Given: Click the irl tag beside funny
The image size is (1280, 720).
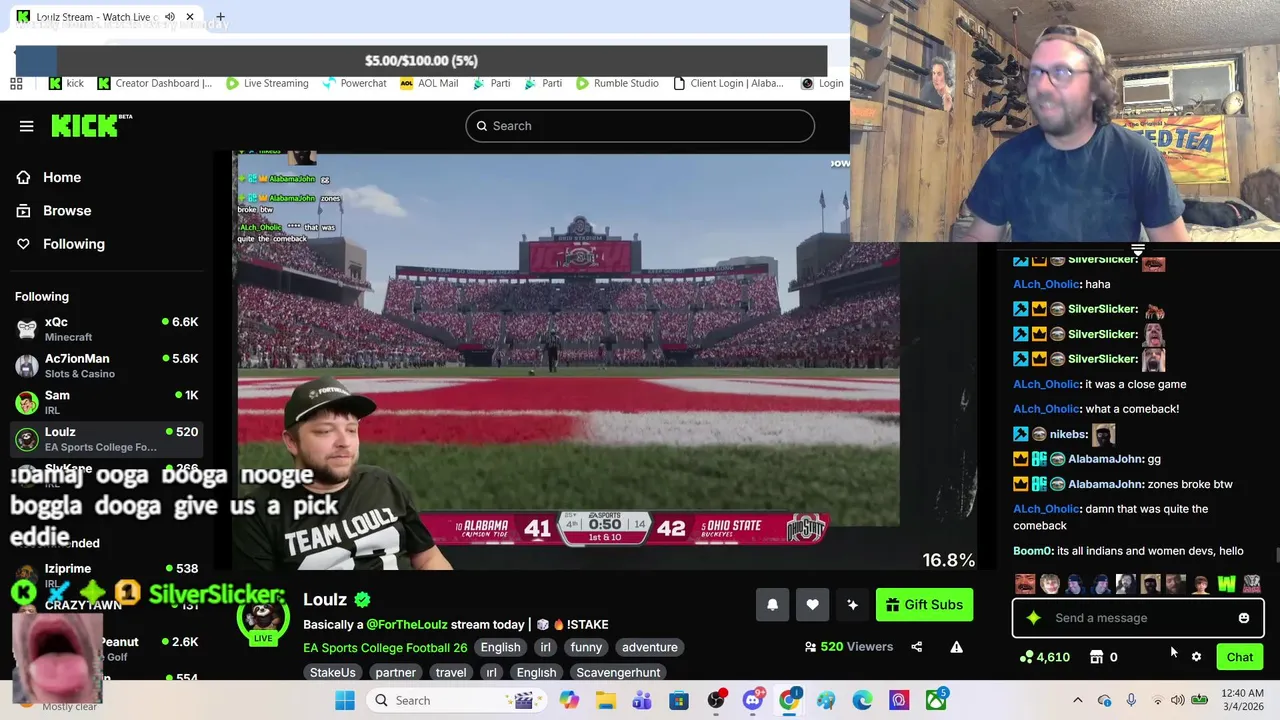Looking at the screenshot, I should [x=546, y=647].
